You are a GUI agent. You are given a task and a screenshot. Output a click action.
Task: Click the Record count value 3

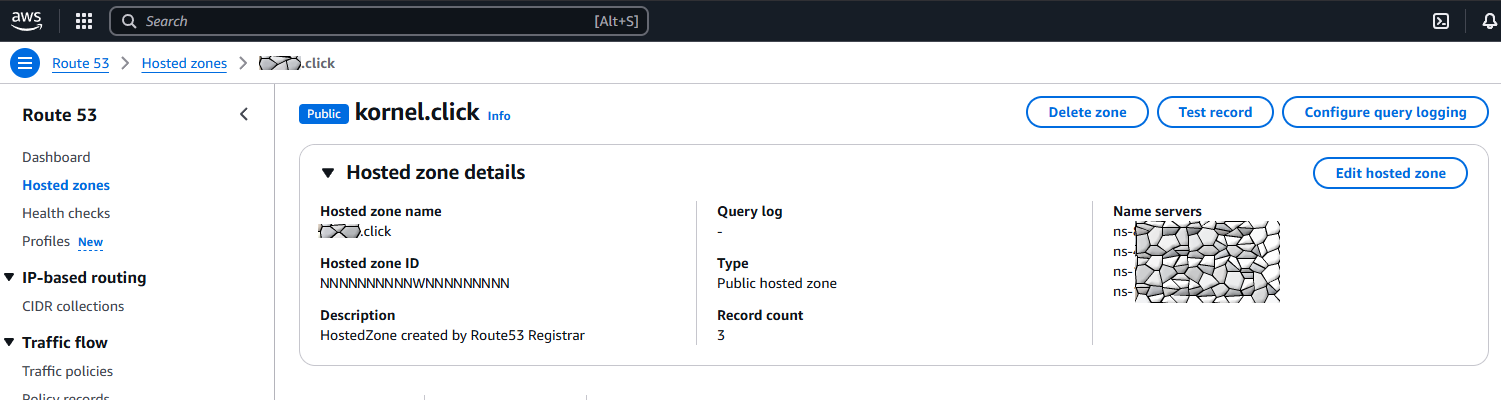721,335
